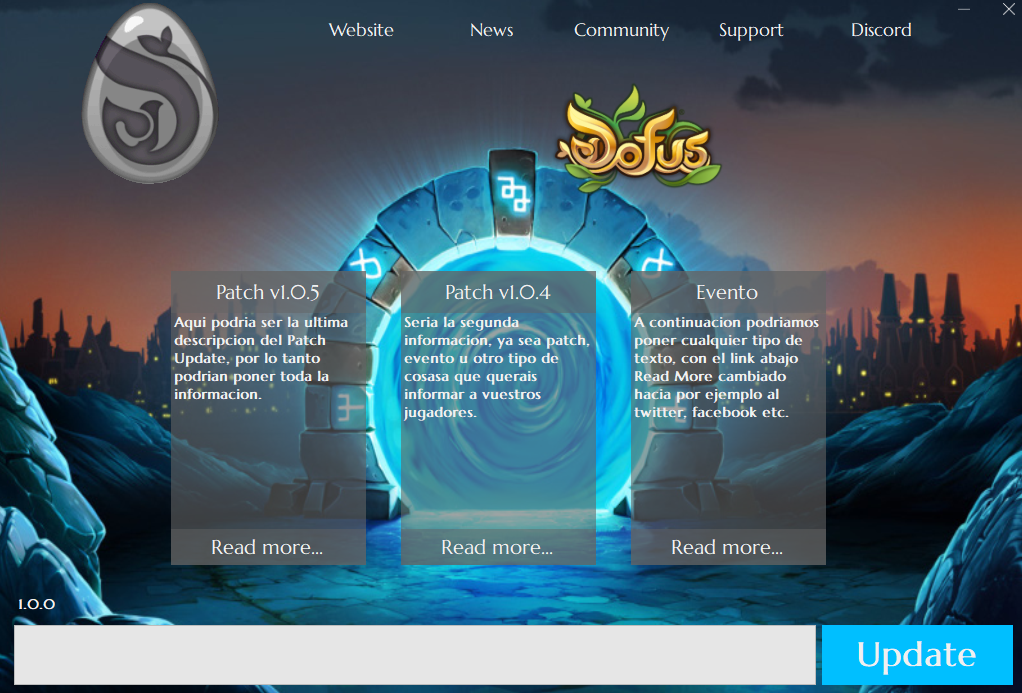The width and height of the screenshot is (1022, 693).
Task: Click the Patch v1.0.5 description text
Action: (261, 358)
